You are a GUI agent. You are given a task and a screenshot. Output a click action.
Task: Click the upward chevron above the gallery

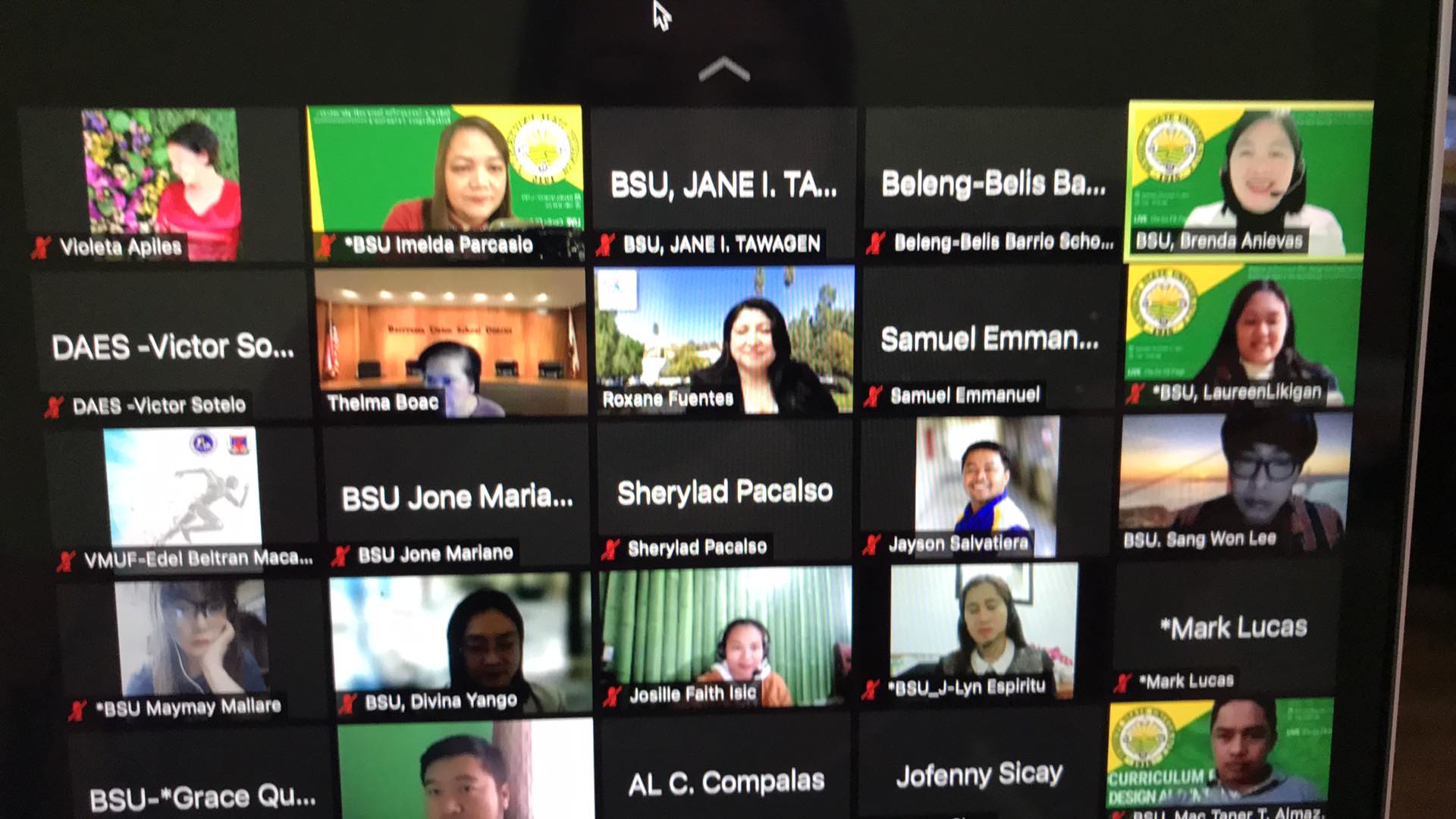pyautogui.click(x=723, y=70)
